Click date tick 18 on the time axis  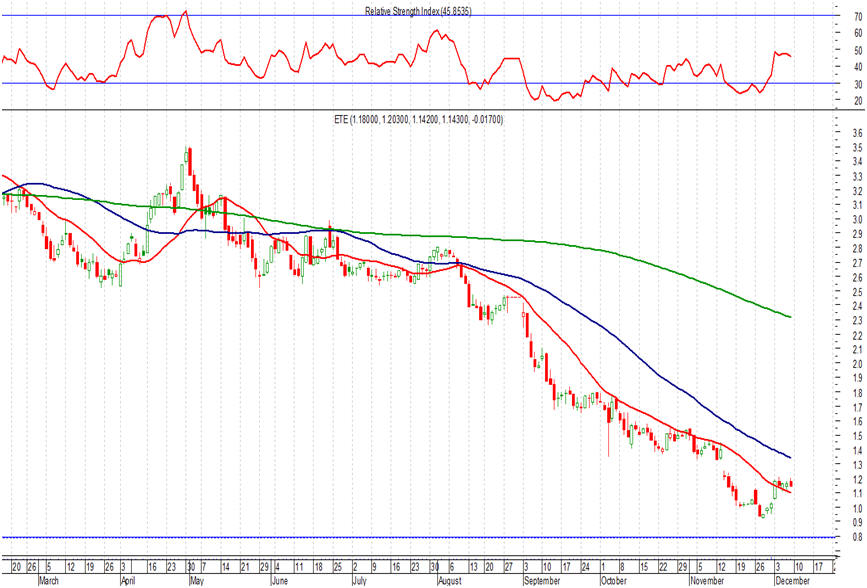(318, 567)
